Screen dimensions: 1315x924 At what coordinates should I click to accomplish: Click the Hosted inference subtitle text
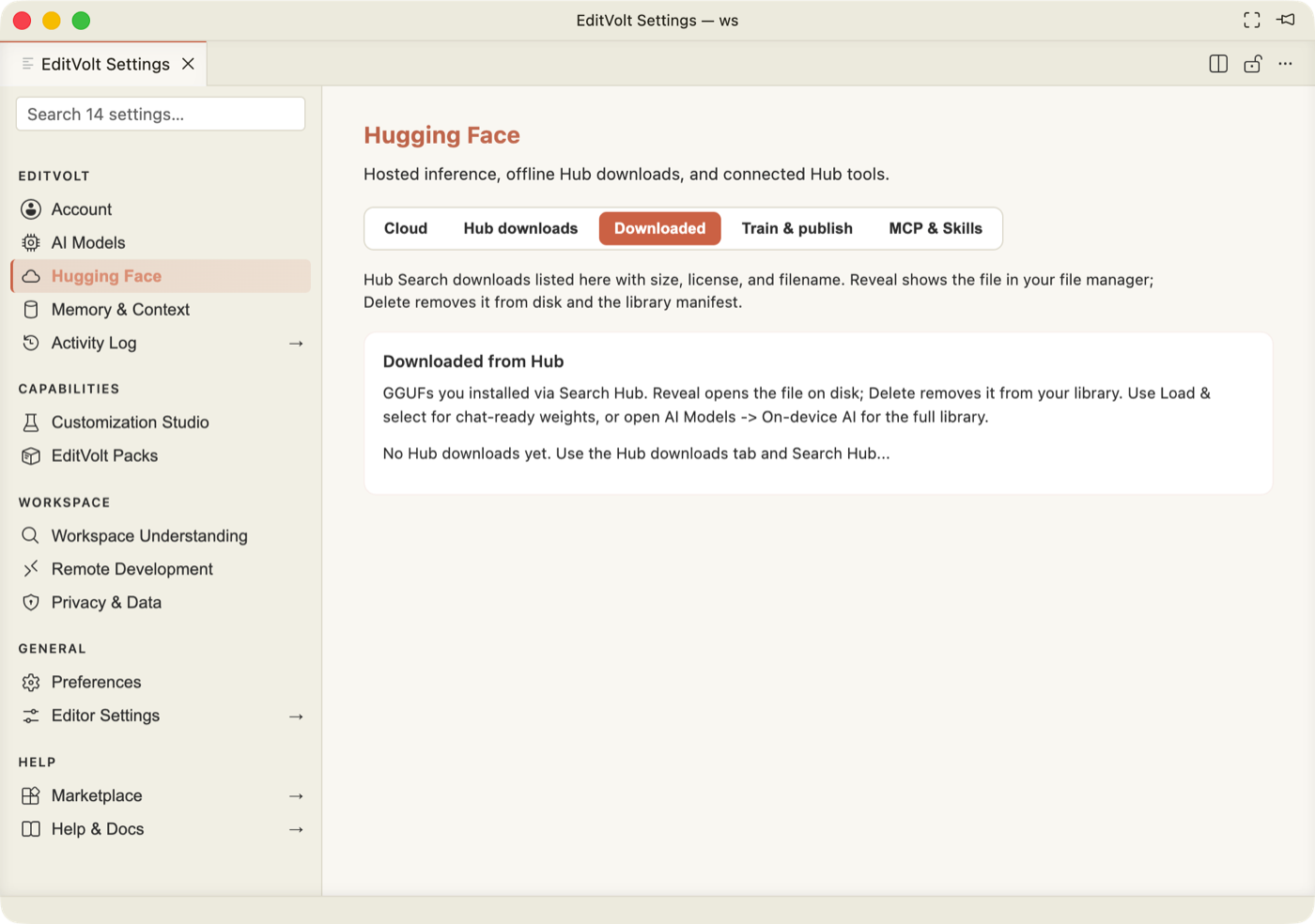click(627, 175)
